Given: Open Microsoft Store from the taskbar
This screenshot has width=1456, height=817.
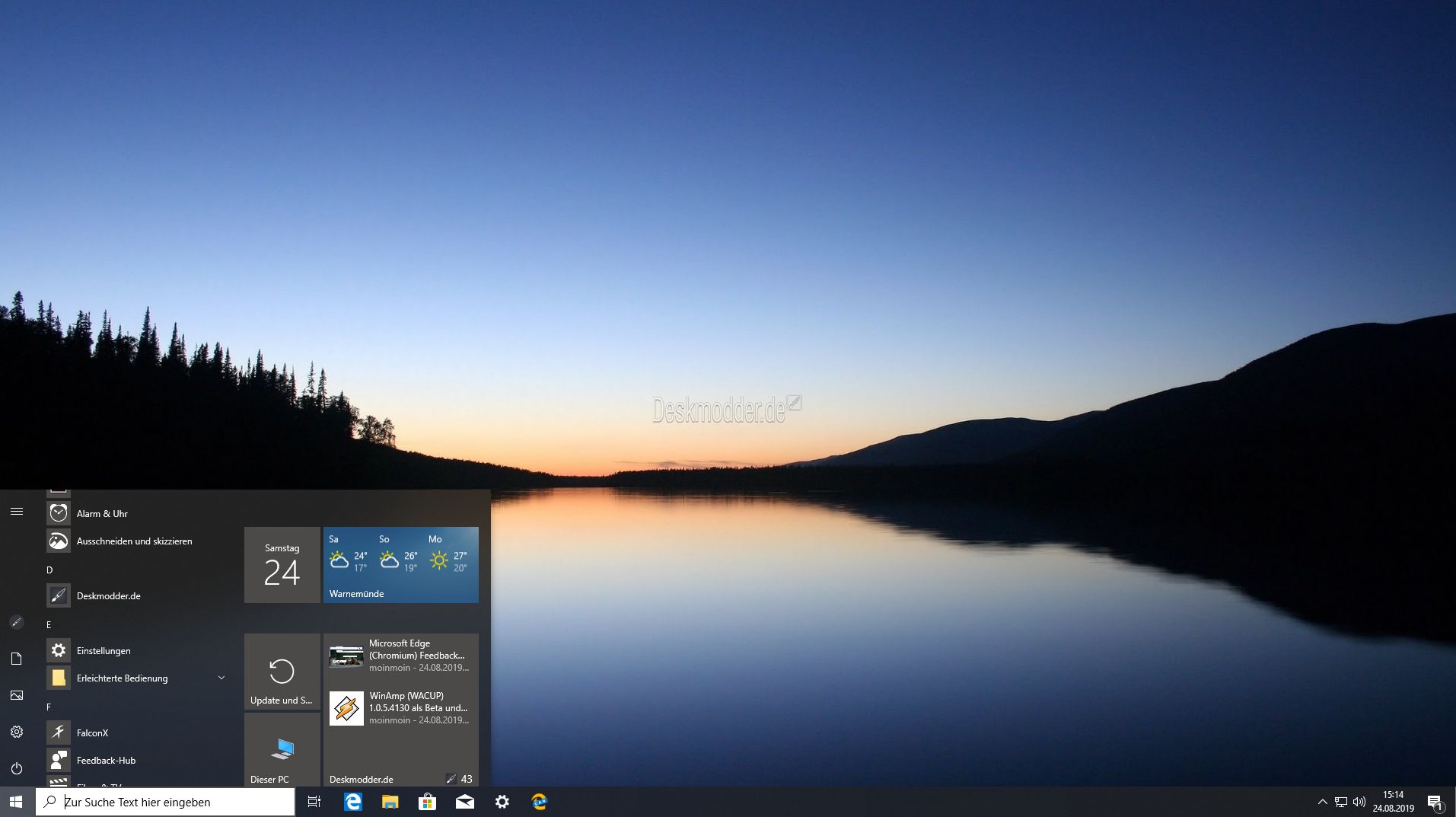Looking at the screenshot, I should (x=427, y=802).
